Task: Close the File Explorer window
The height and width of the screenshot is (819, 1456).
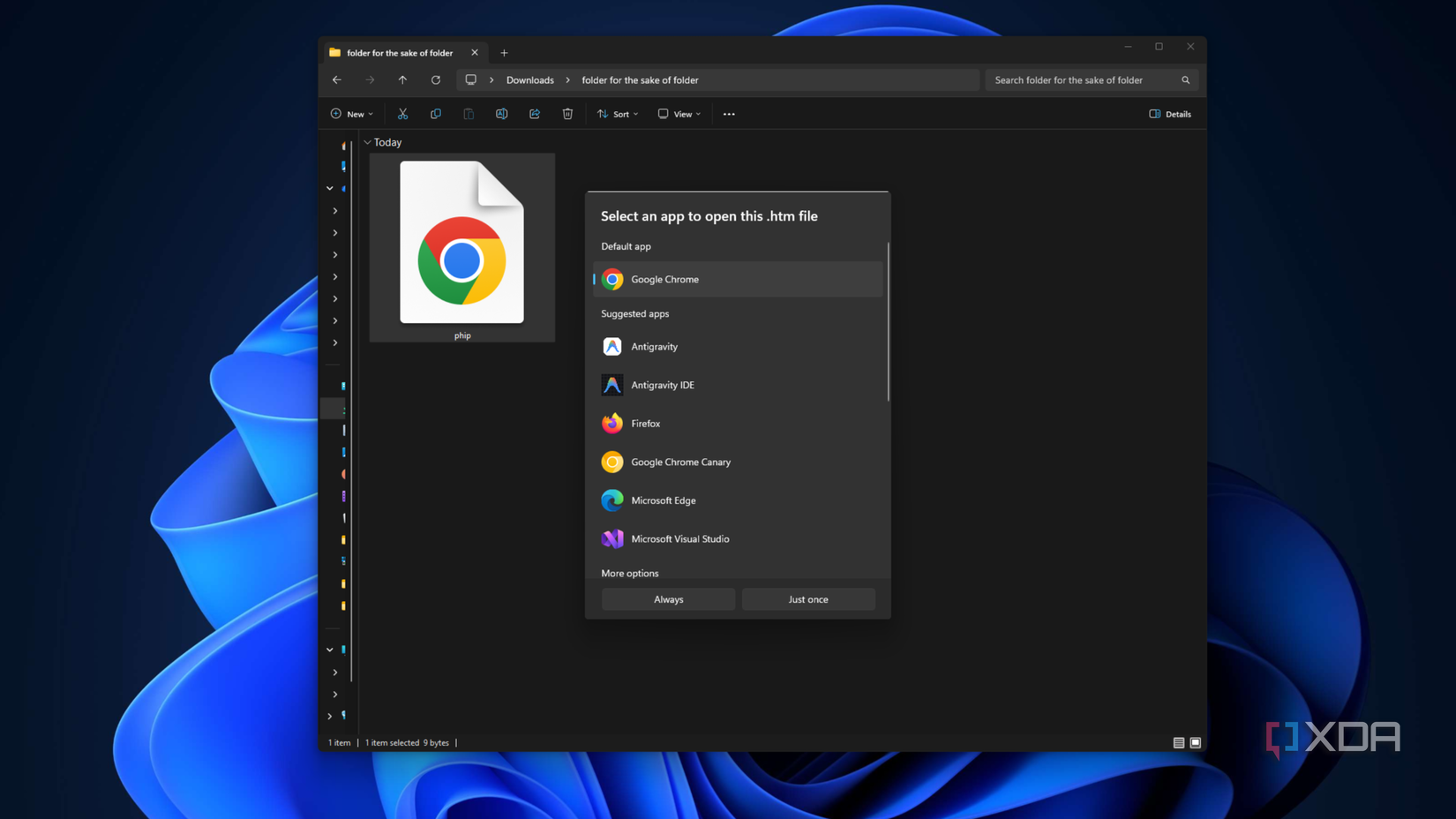Action: coord(1190,47)
